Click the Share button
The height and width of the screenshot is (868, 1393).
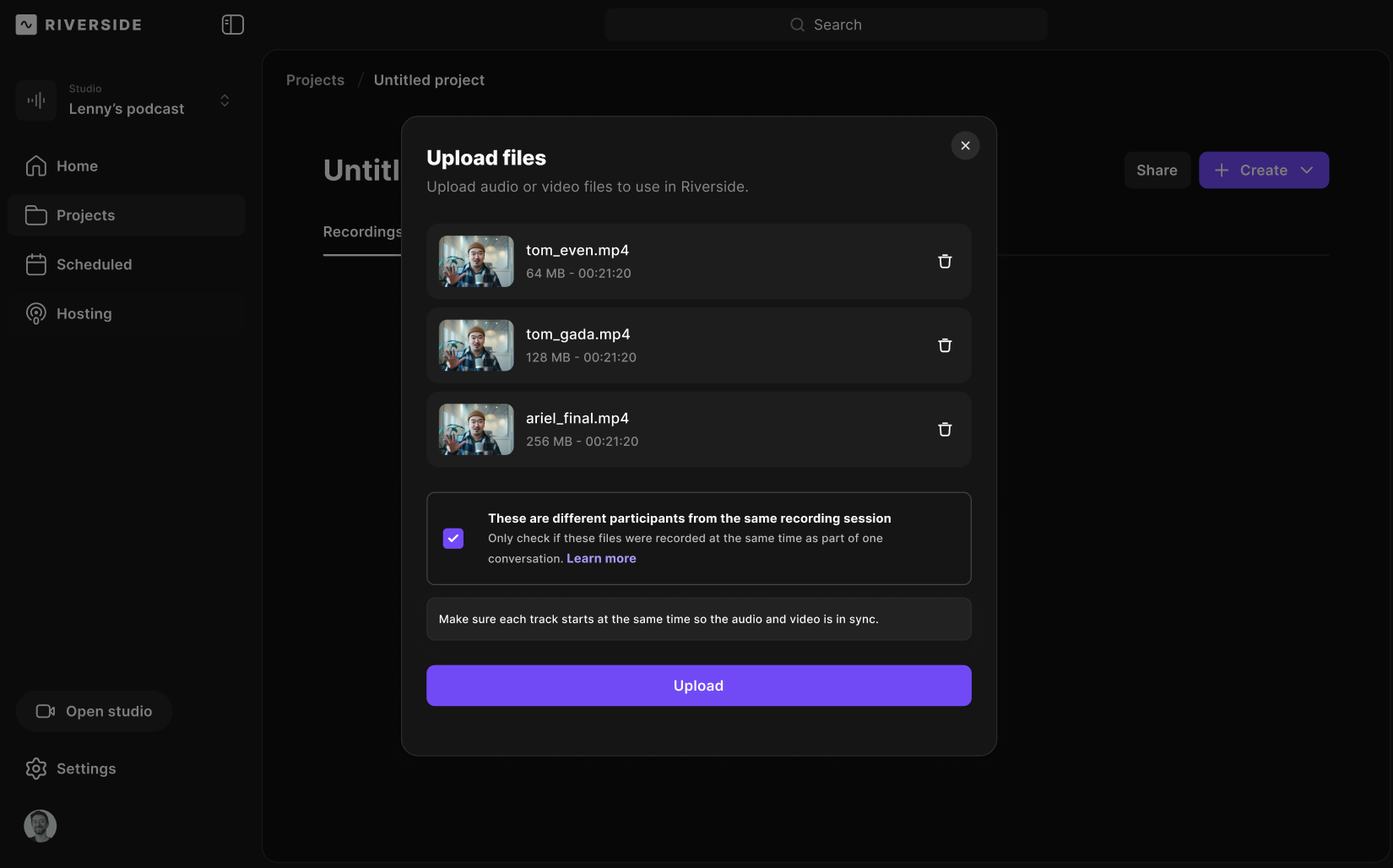pos(1157,171)
